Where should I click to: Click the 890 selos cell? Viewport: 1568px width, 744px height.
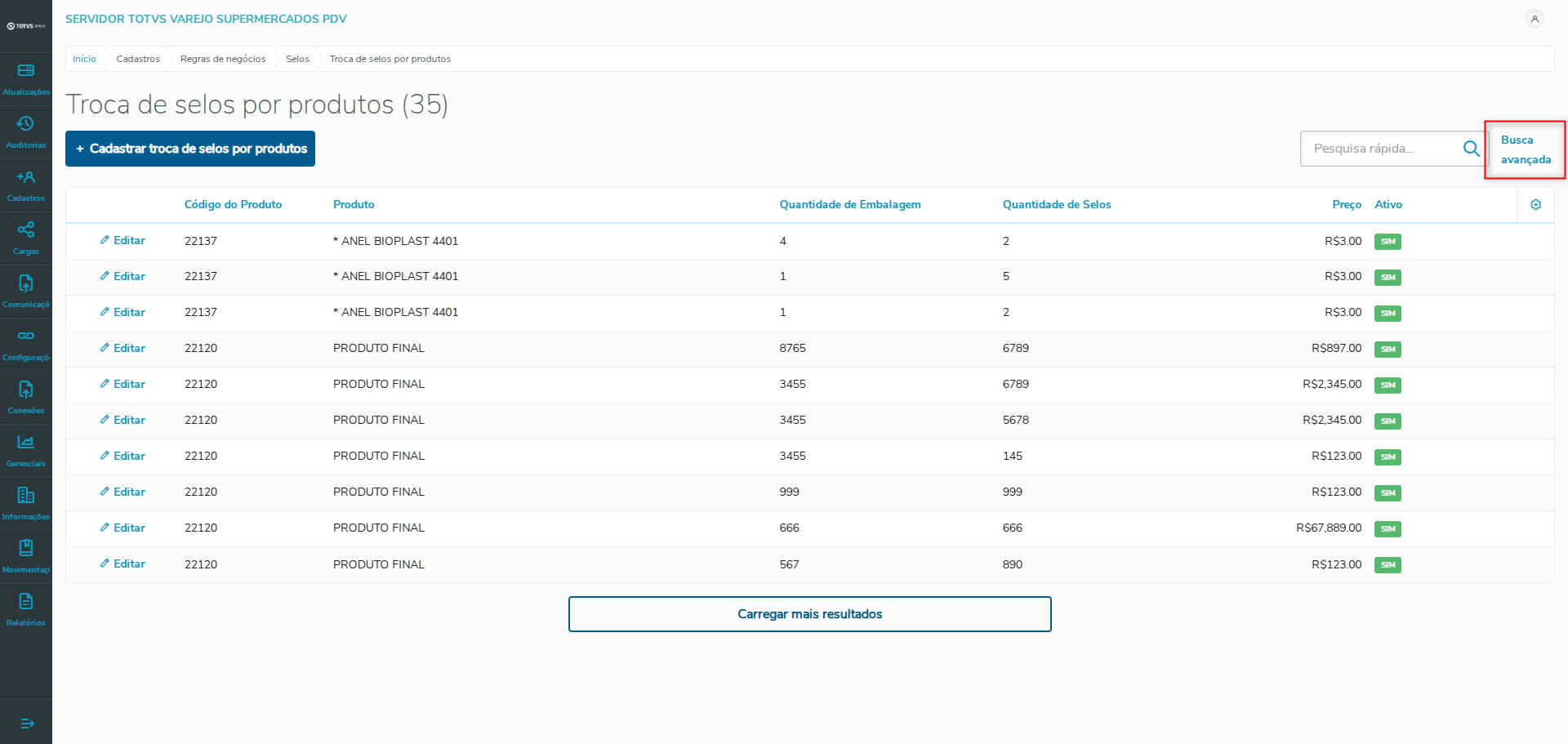tap(1013, 564)
